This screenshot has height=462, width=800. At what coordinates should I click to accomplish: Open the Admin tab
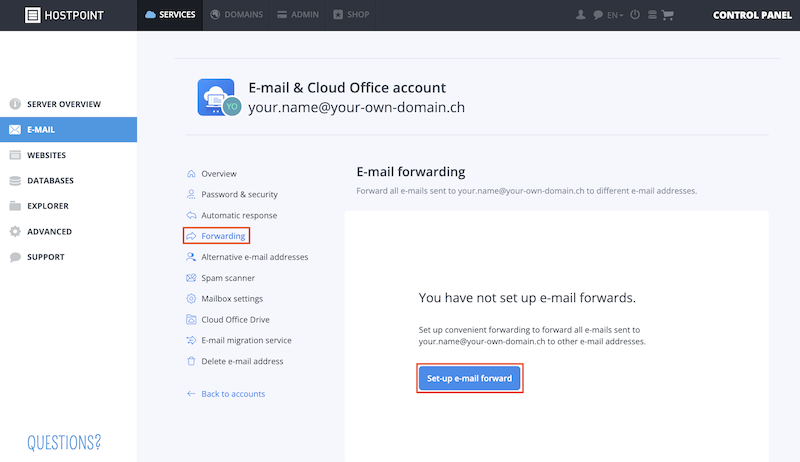pos(298,15)
